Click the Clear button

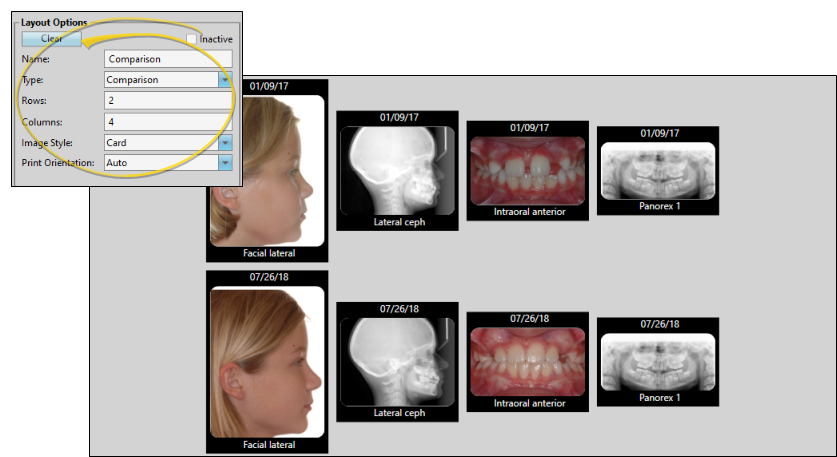point(51,38)
